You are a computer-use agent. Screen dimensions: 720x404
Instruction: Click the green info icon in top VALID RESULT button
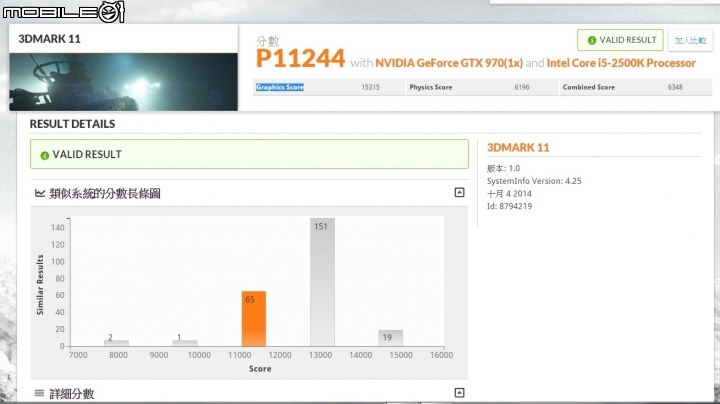(x=592, y=40)
